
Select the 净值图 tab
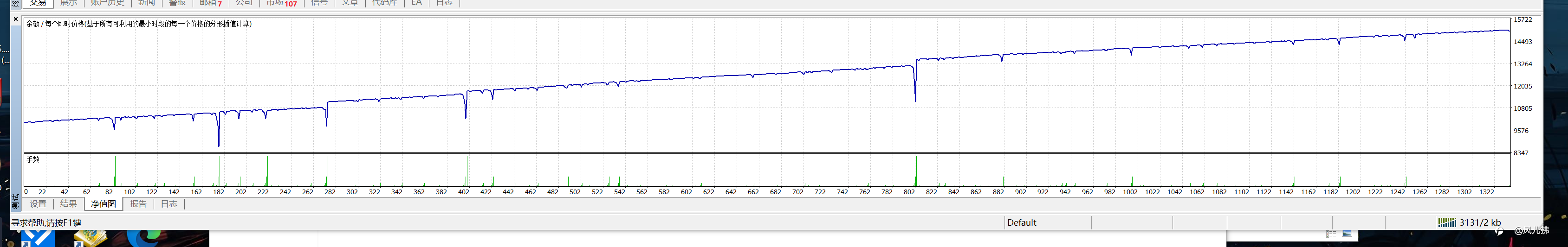click(x=104, y=204)
